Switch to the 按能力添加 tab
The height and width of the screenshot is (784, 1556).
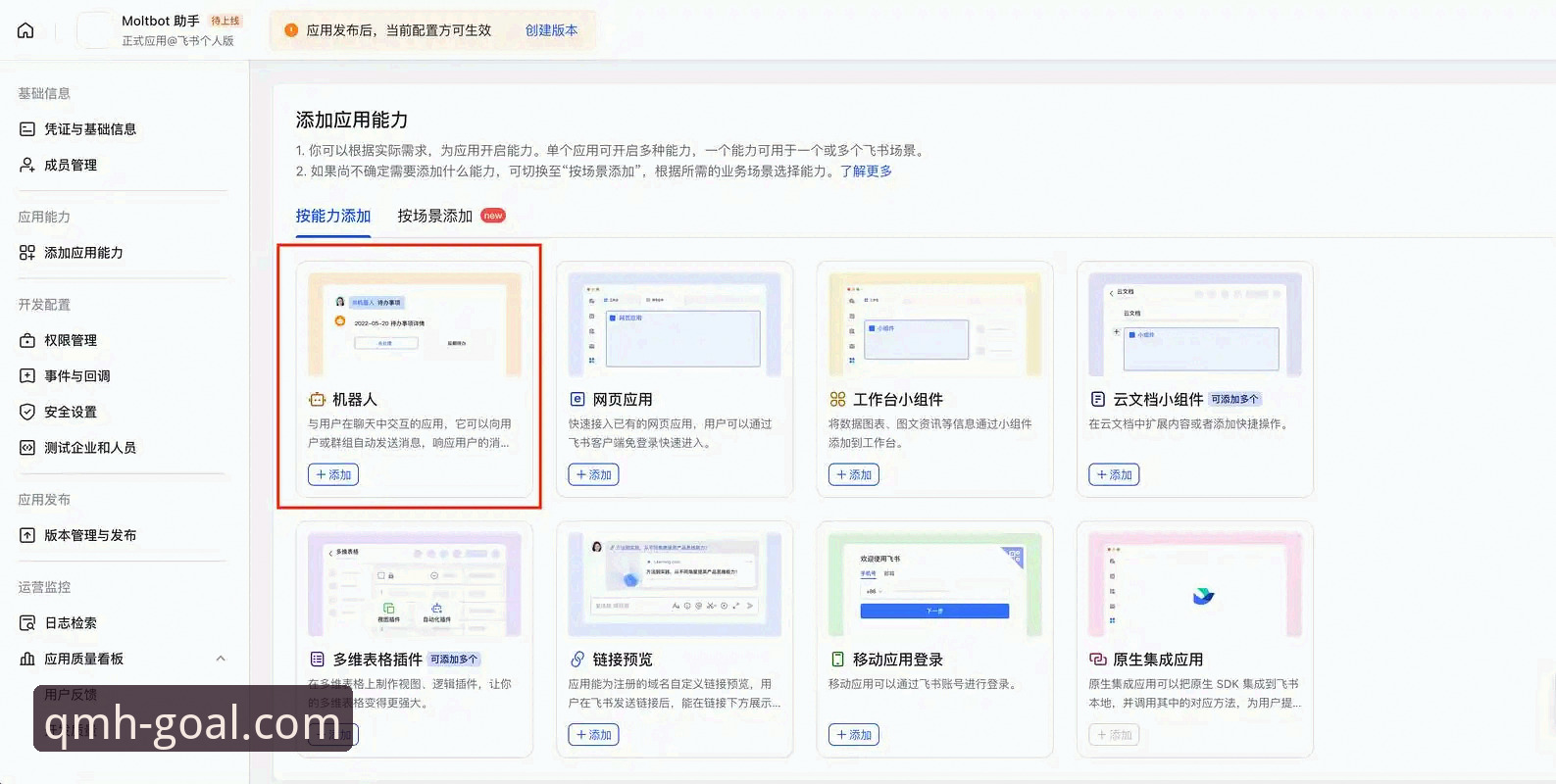(x=333, y=216)
